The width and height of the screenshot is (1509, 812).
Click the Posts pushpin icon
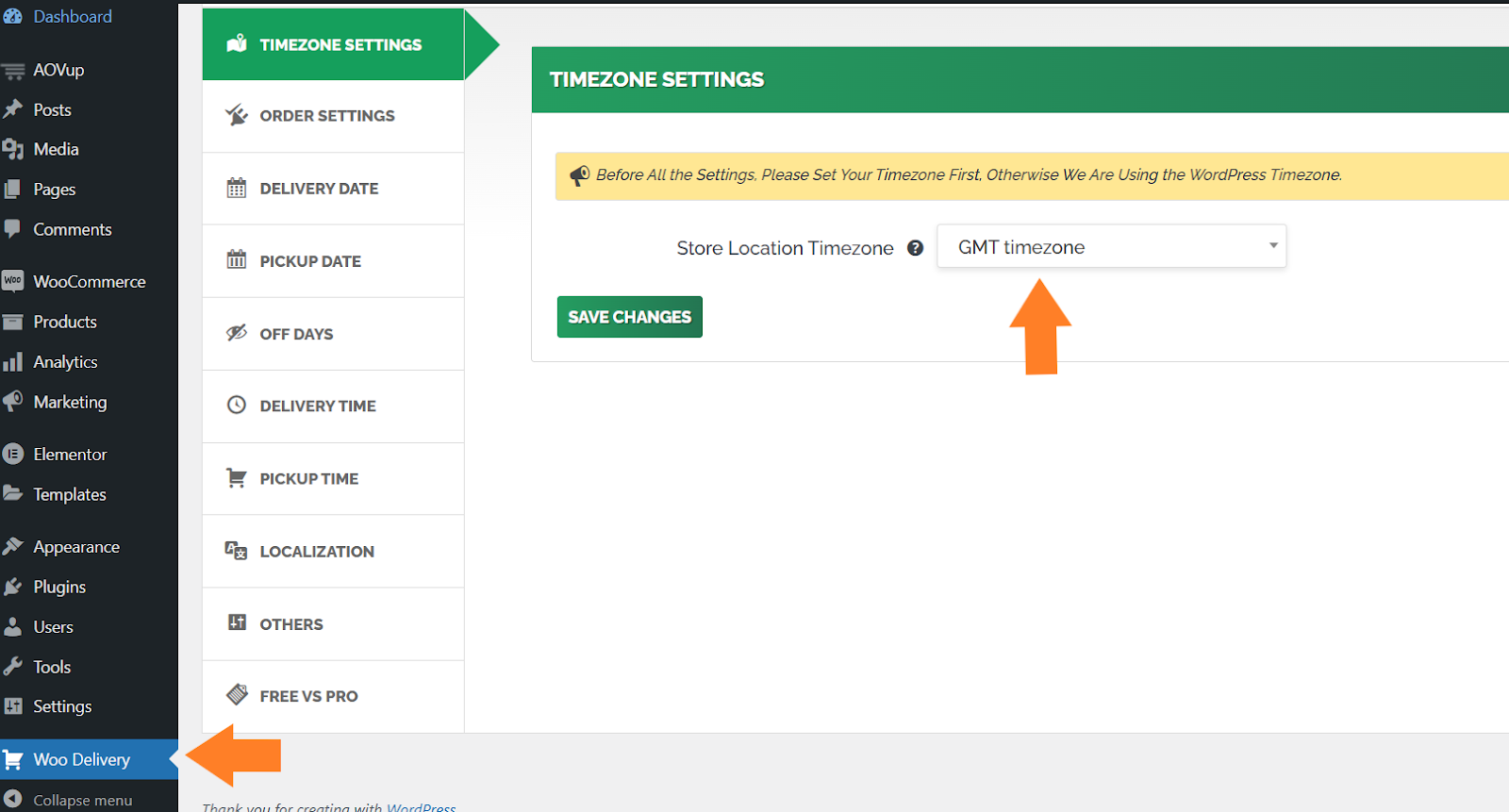12,109
